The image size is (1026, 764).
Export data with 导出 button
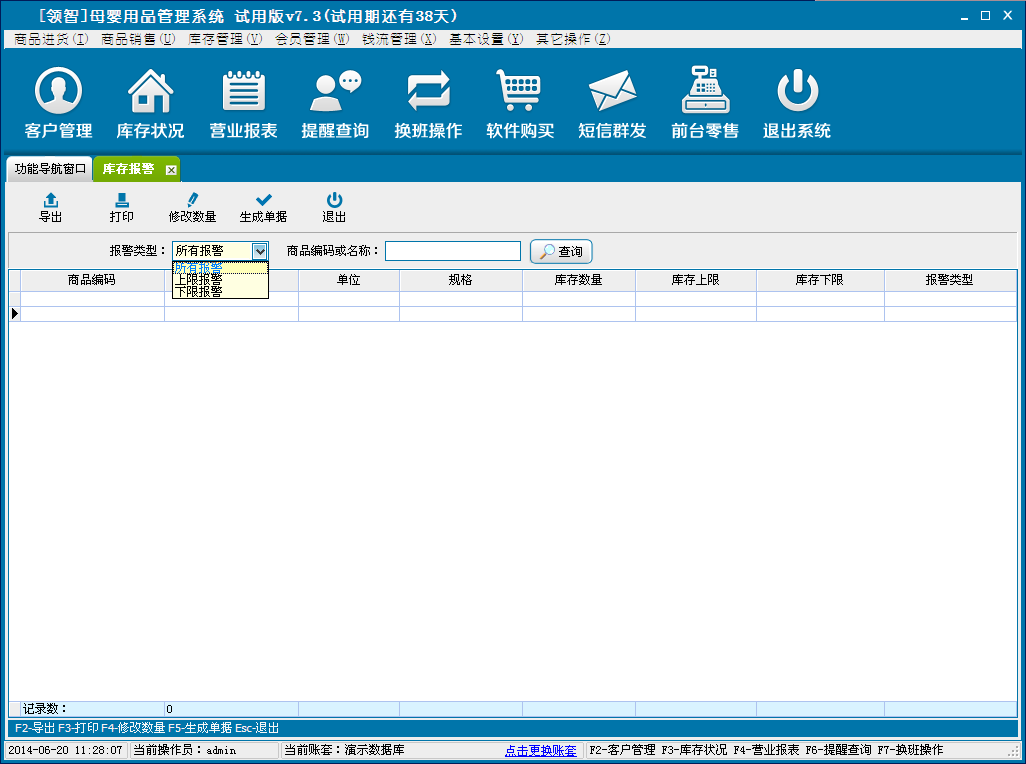coord(51,207)
